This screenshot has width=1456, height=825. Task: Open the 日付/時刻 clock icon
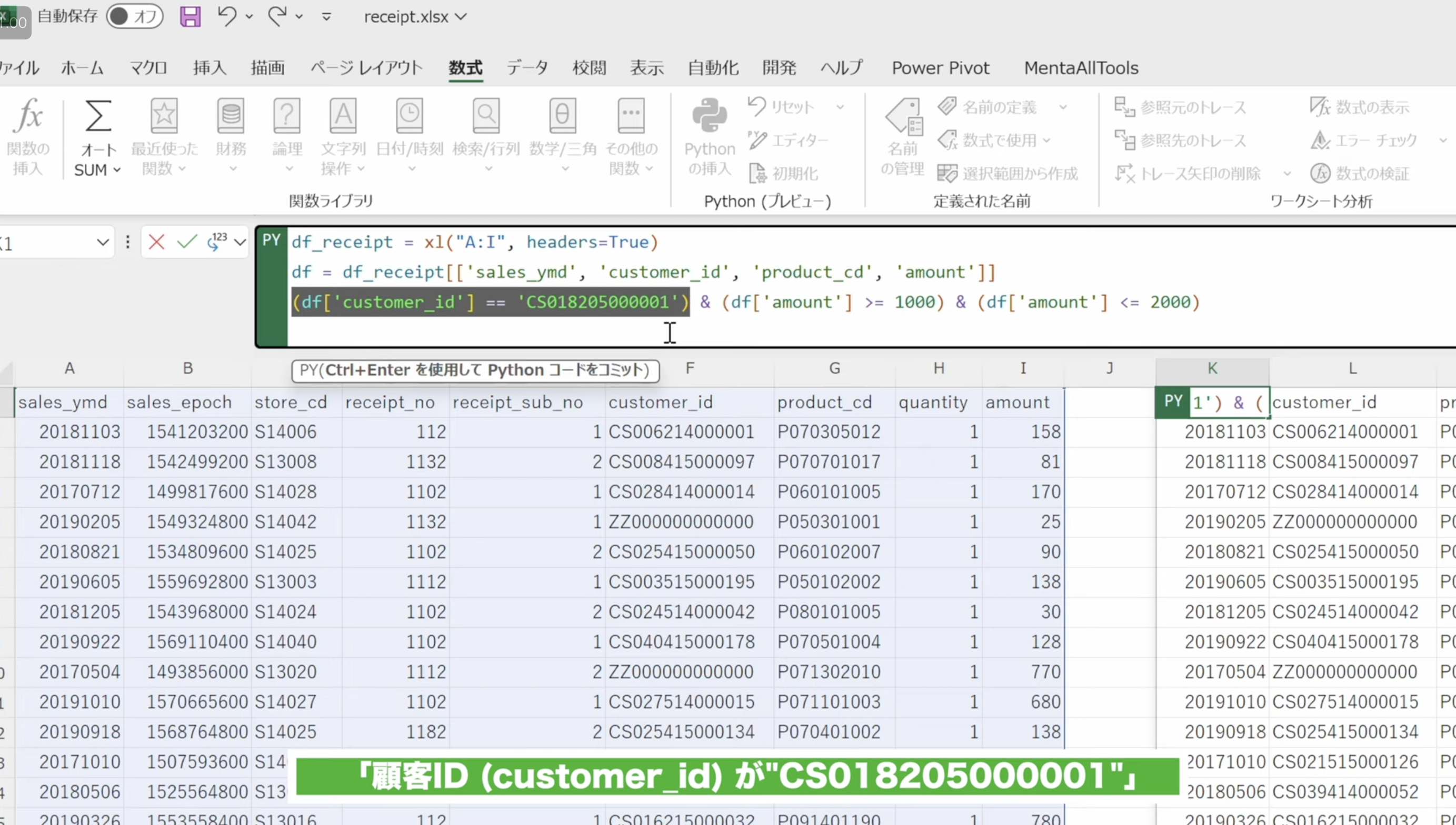(x=409, y=116)
